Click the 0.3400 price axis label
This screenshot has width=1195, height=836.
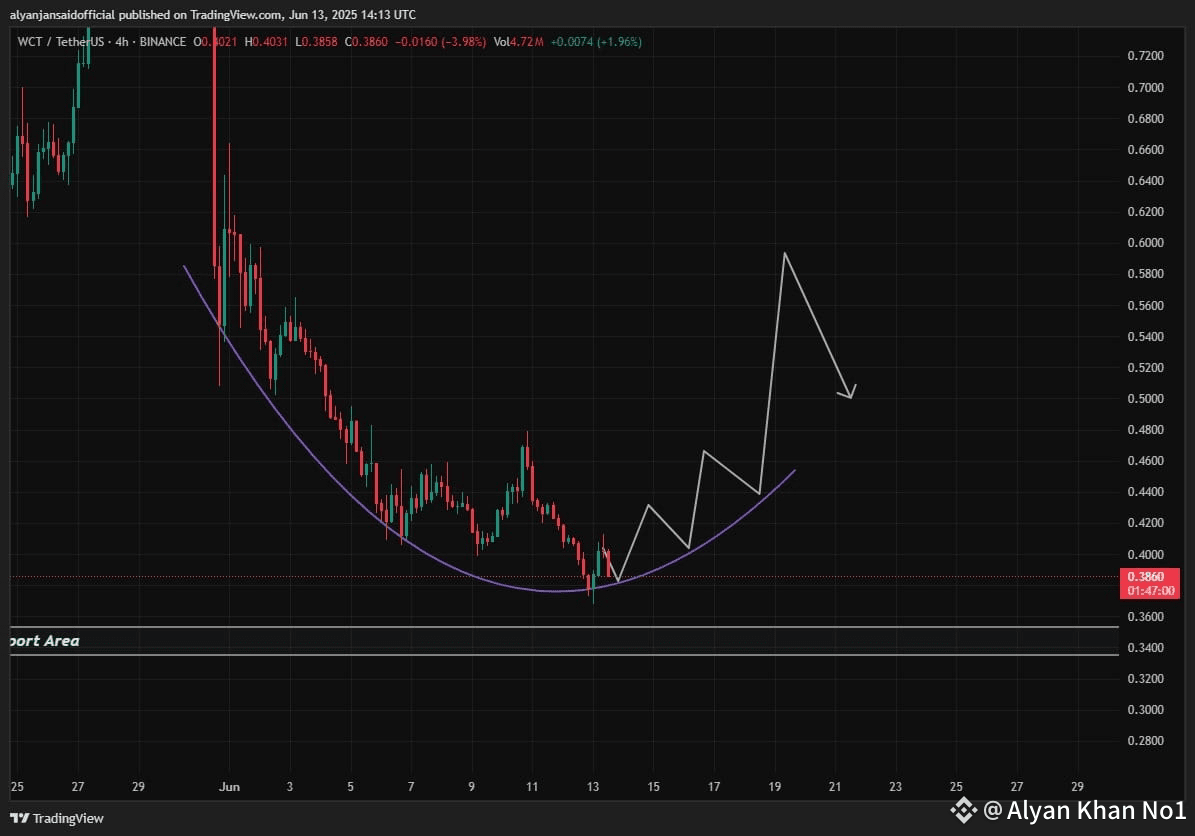tap(1145, 648)
